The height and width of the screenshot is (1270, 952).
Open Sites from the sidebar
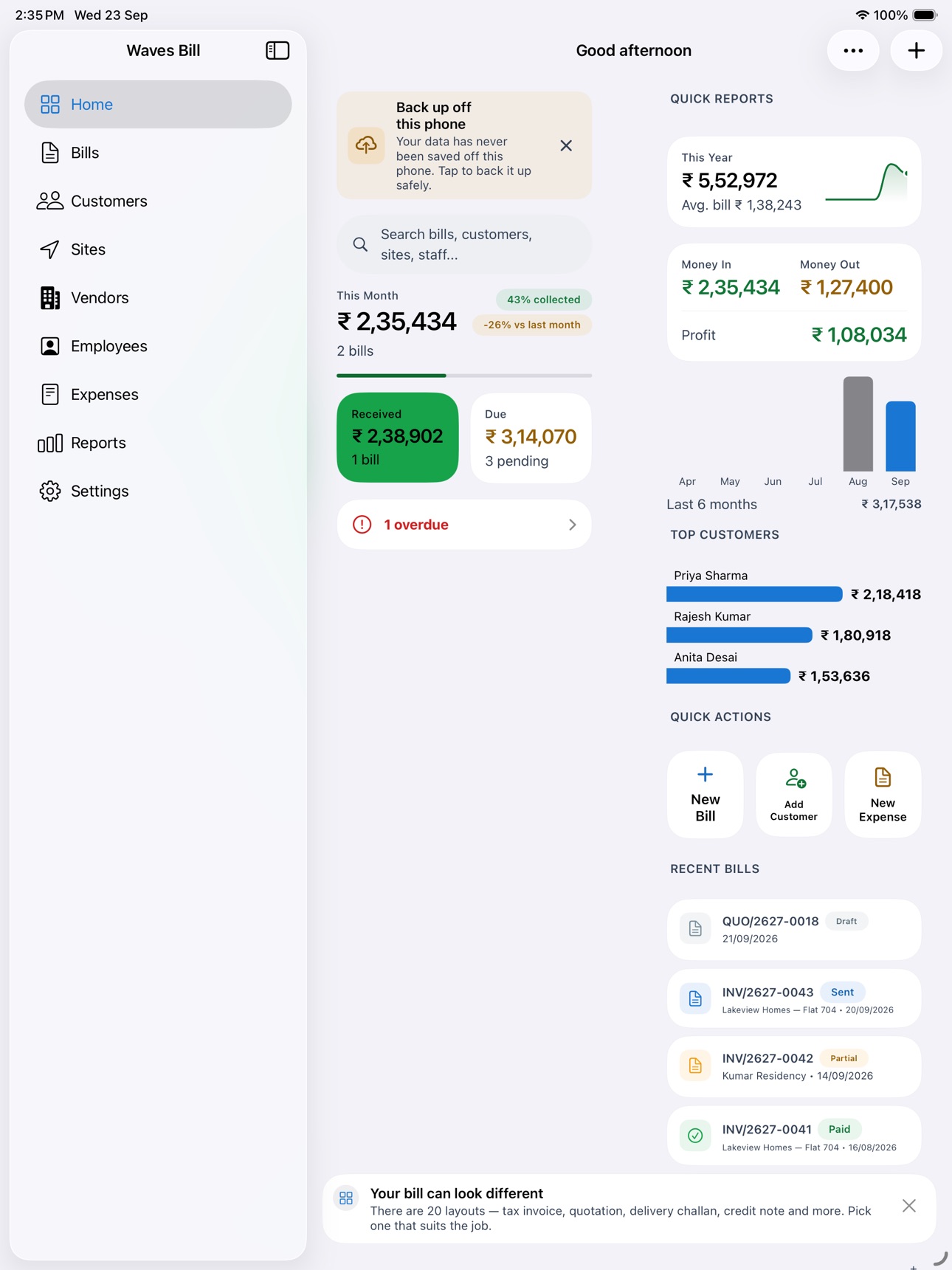point(158,249)
